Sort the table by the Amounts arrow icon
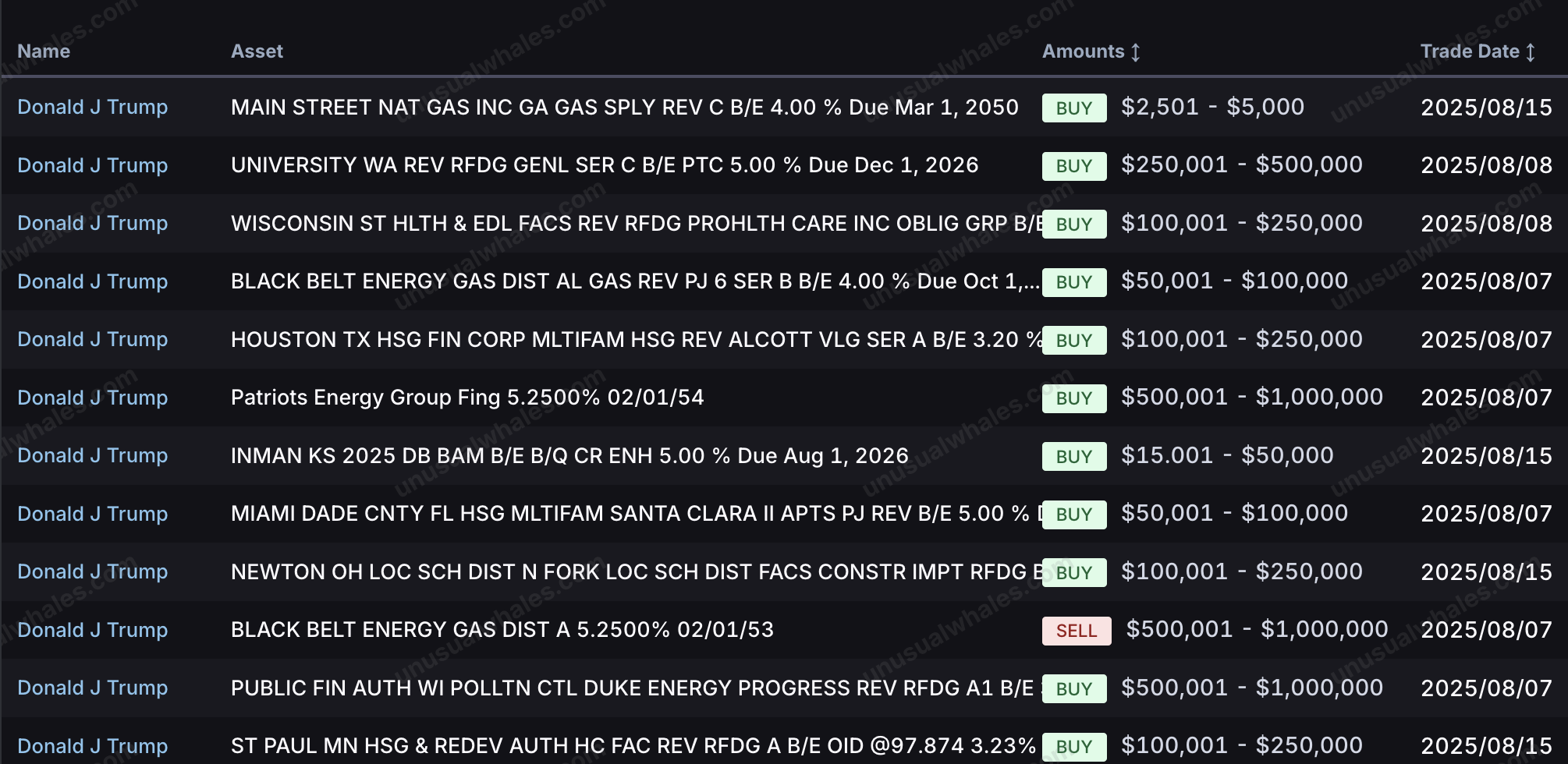The image size is (1568, 764). [1136, 52]
